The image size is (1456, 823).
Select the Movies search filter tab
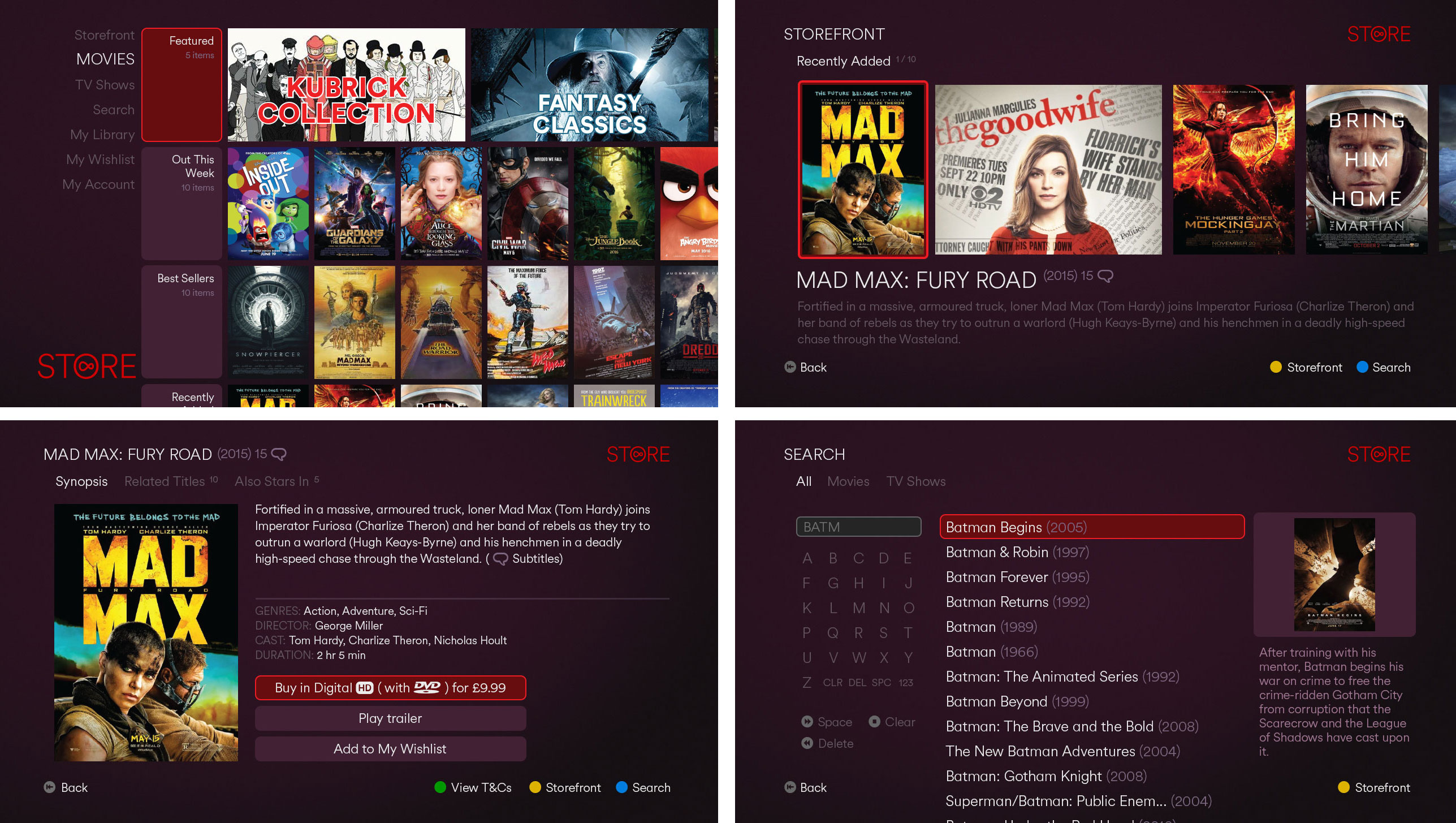coord(848,481)
